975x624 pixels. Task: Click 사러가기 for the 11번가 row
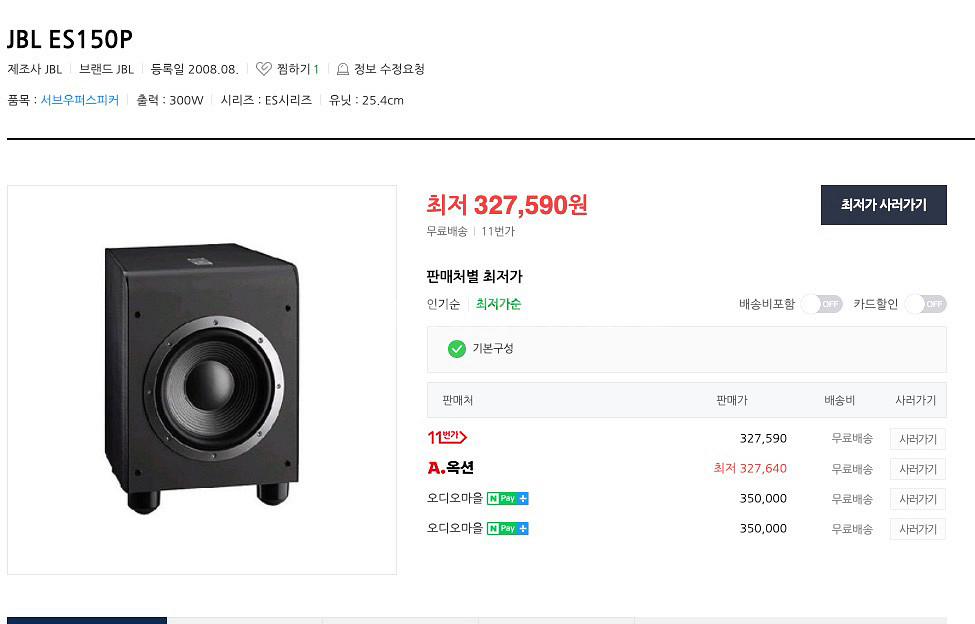[918, 439]
